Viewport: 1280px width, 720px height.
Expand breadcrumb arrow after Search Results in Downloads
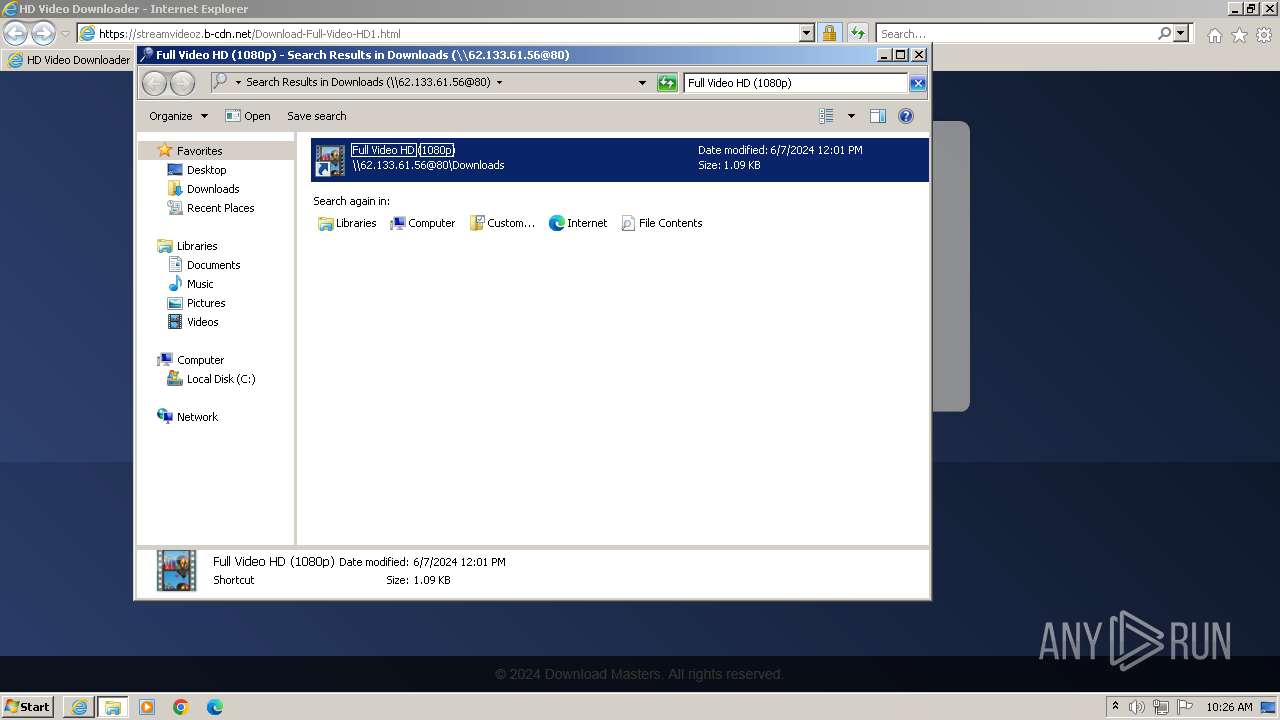(499, 82)
